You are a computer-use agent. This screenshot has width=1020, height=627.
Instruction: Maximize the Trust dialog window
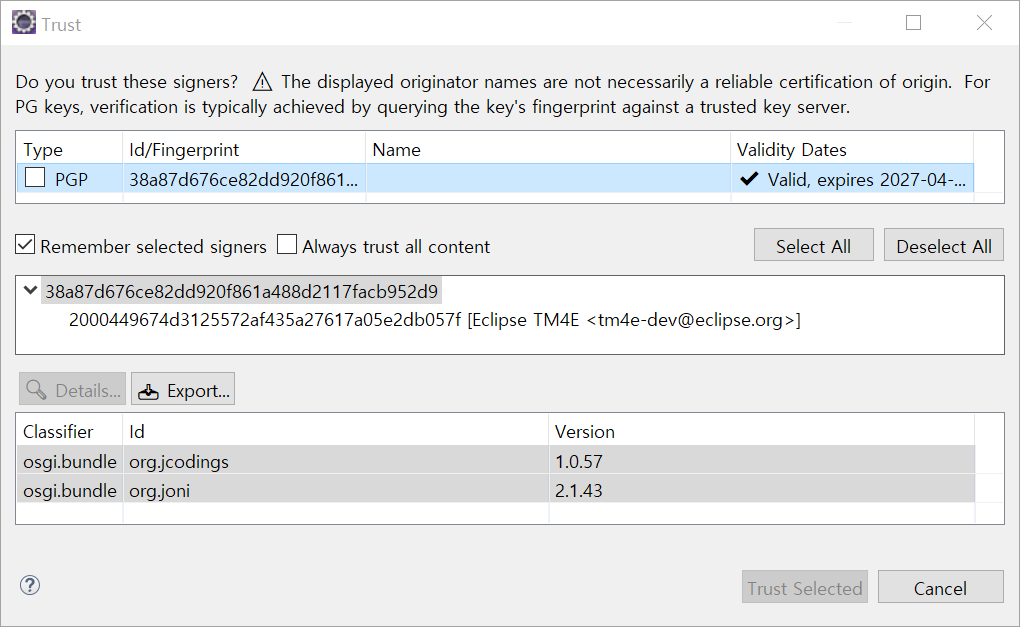(913, 23)
